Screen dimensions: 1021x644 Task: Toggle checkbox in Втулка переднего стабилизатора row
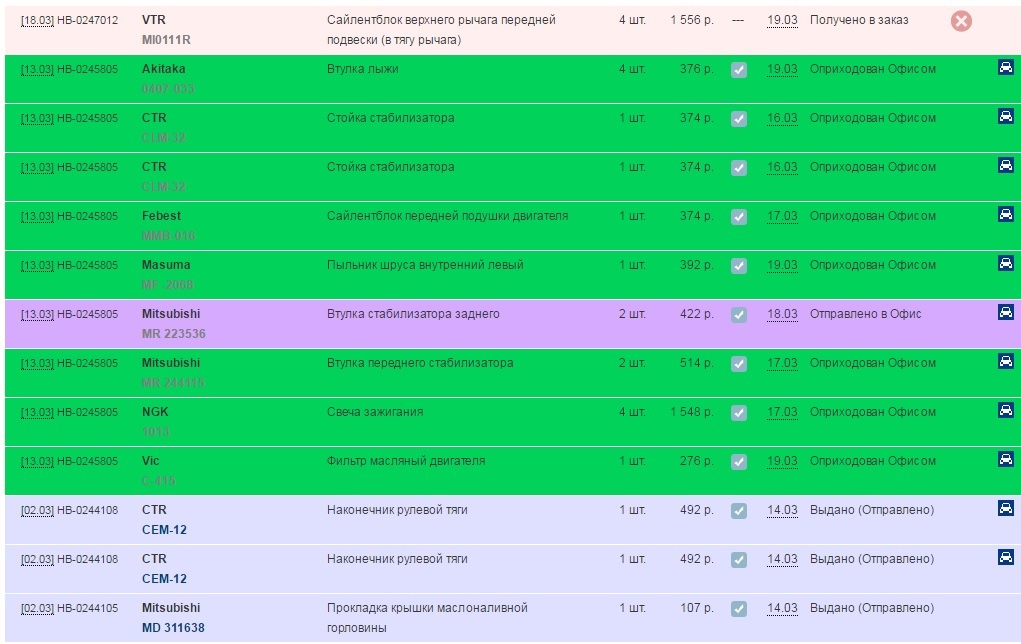coord(738,364)
